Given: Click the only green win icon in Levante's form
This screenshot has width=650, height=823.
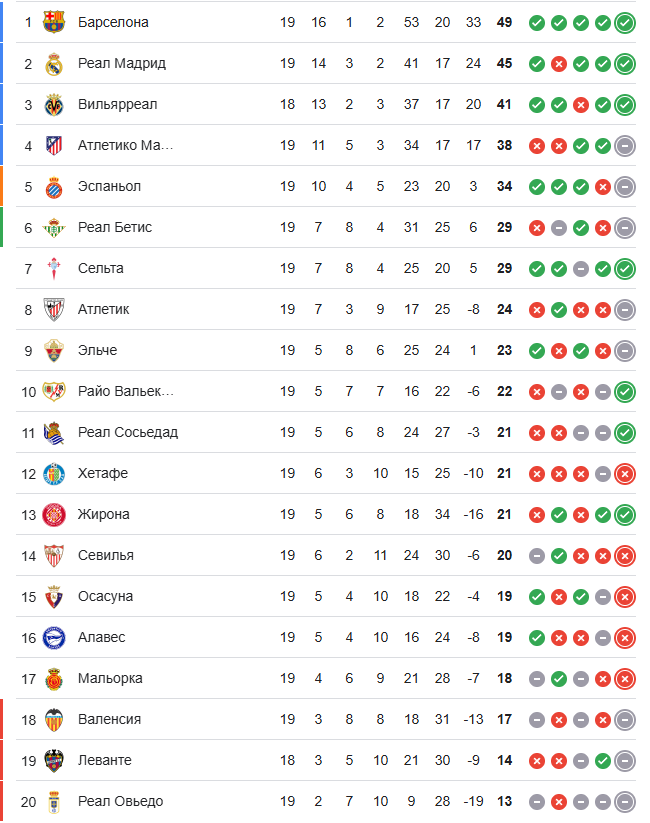Looking at the screenshot, I should click(x=603, y=760).
